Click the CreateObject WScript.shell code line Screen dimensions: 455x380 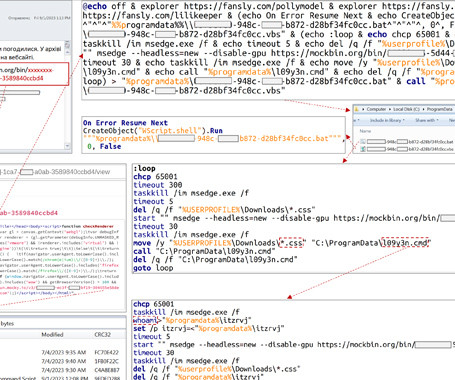152,131
